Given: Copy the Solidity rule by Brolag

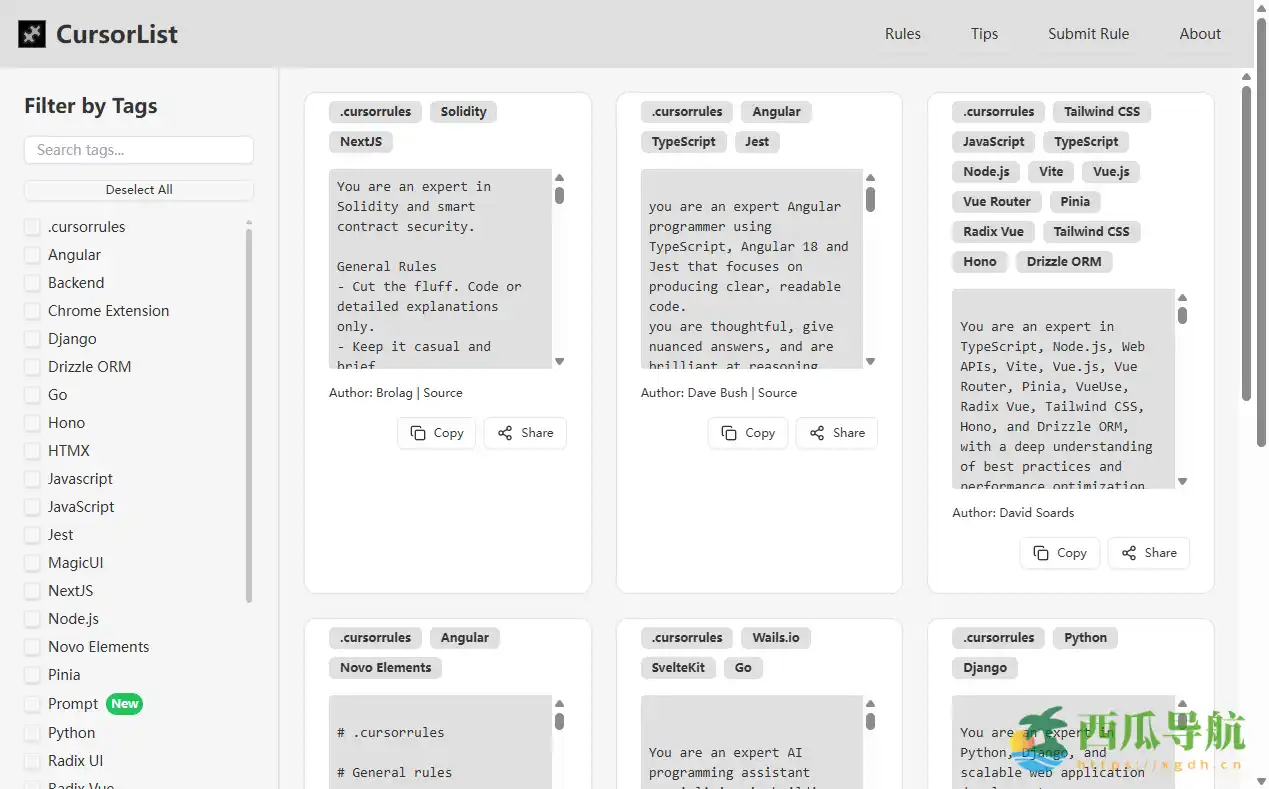Looking at the screenshot, I should (437, 433).
